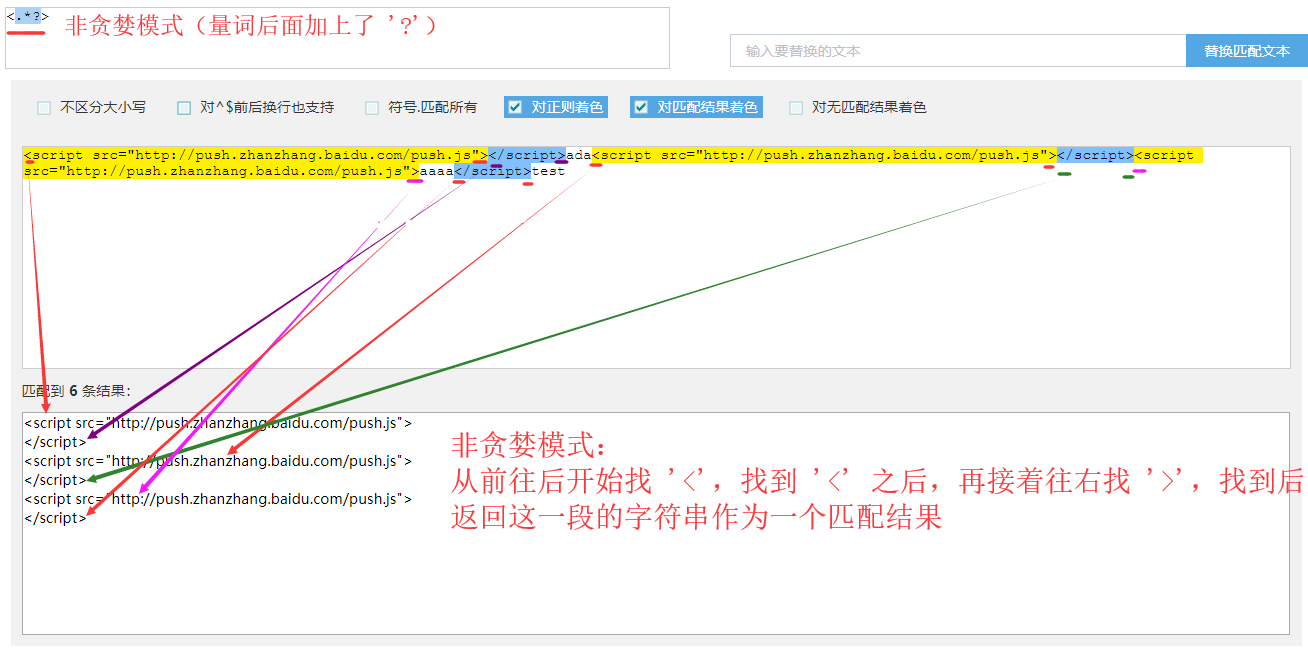The width and height of the screenshot is (1308, 648).
Task: Enable the 对无匹配结果着色 checkbox
Action: 796,107
